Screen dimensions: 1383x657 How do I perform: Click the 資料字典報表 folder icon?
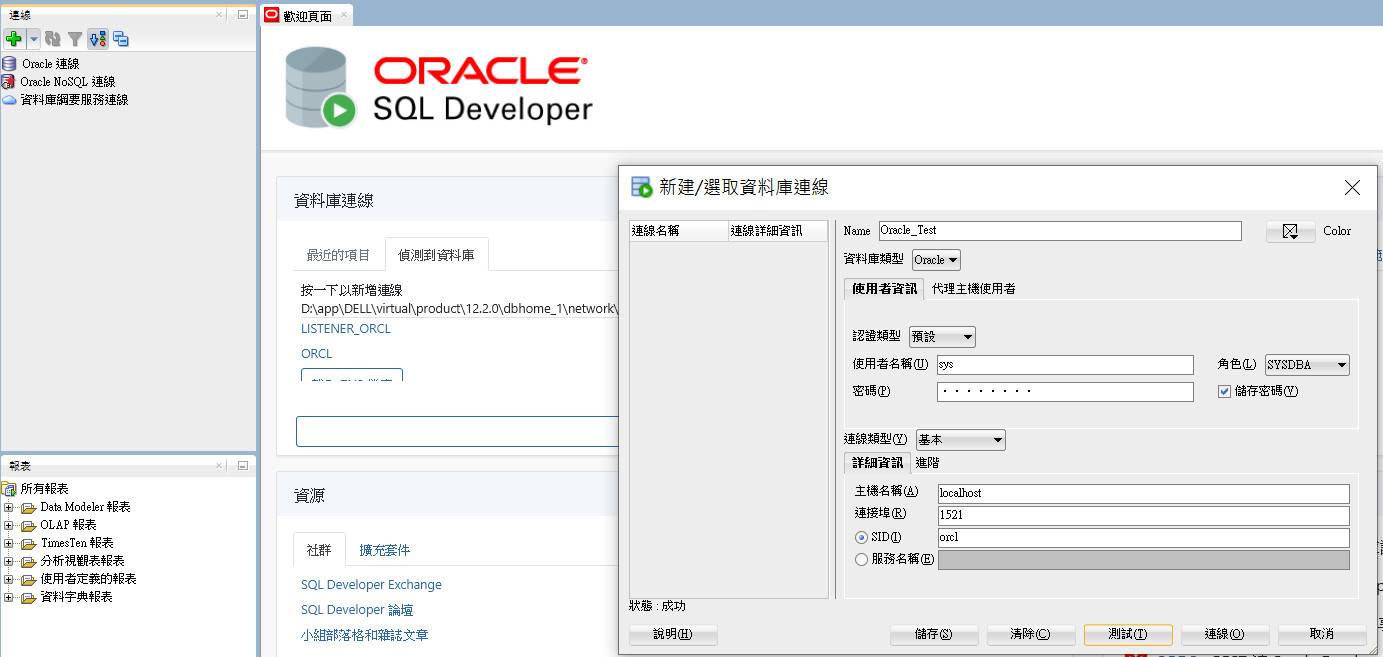(x=28, y=597)
